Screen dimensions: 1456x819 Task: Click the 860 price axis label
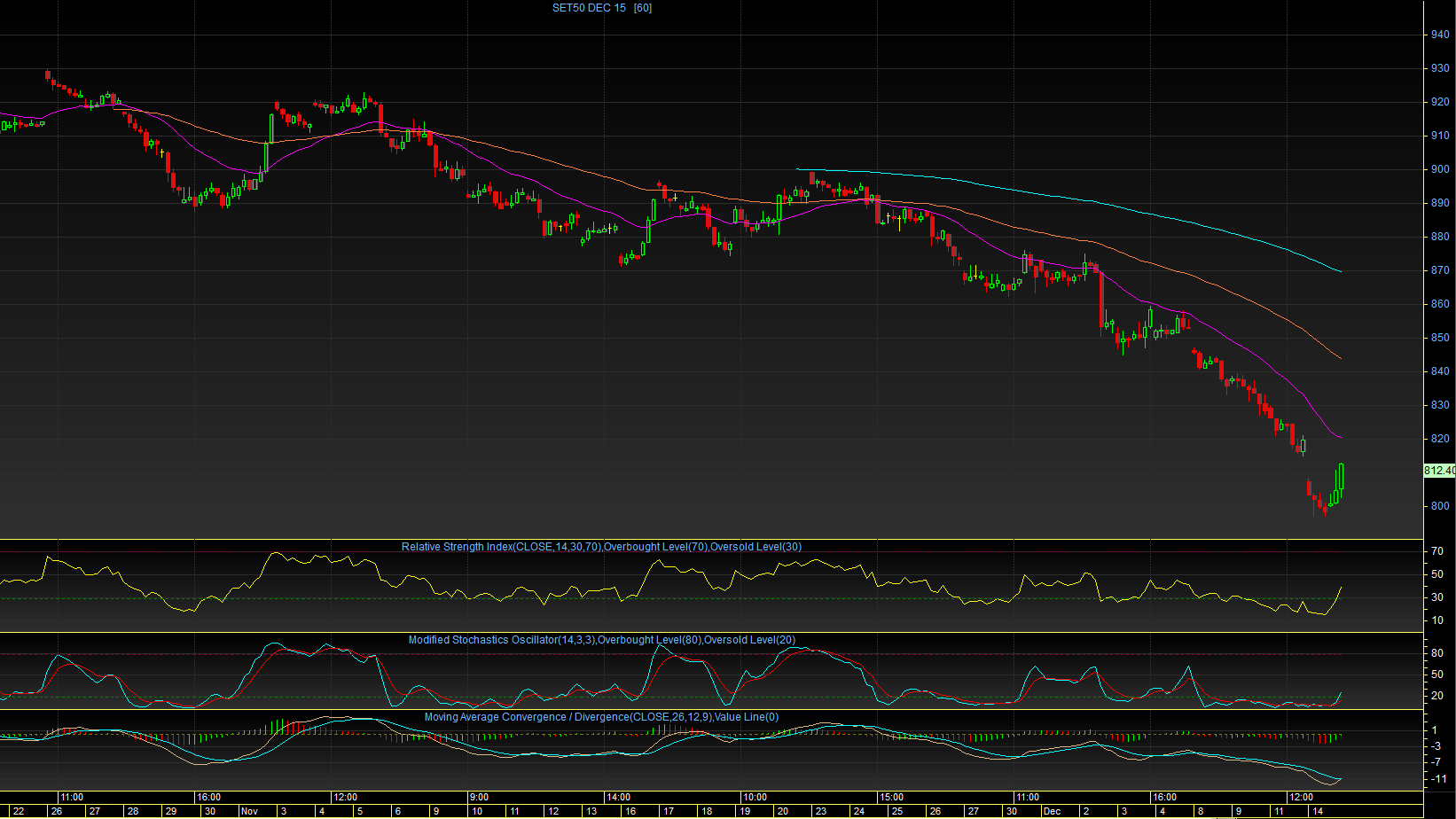point(1439,304)
